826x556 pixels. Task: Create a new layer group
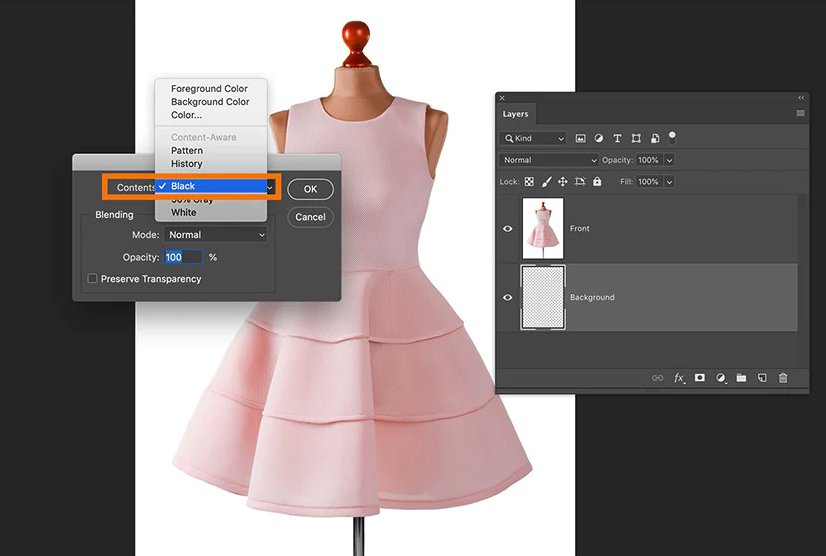coord(741,378)
